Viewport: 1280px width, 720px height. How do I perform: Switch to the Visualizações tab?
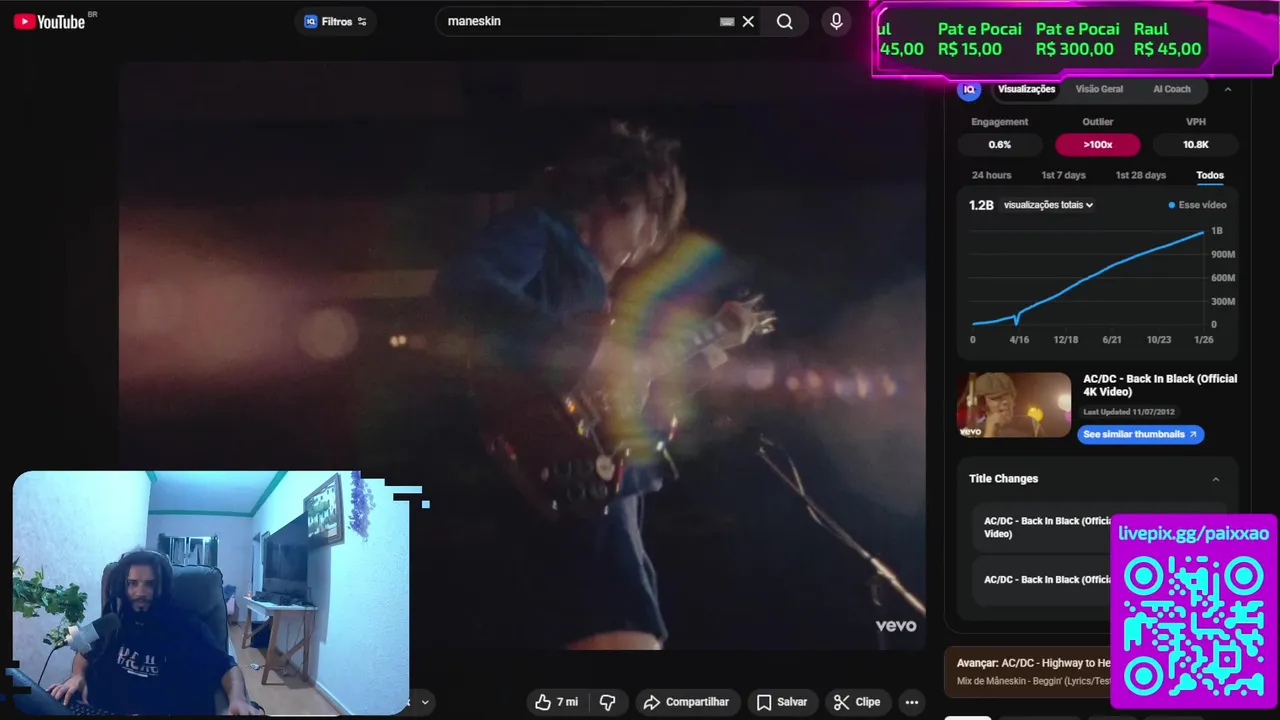point(1026,89)
